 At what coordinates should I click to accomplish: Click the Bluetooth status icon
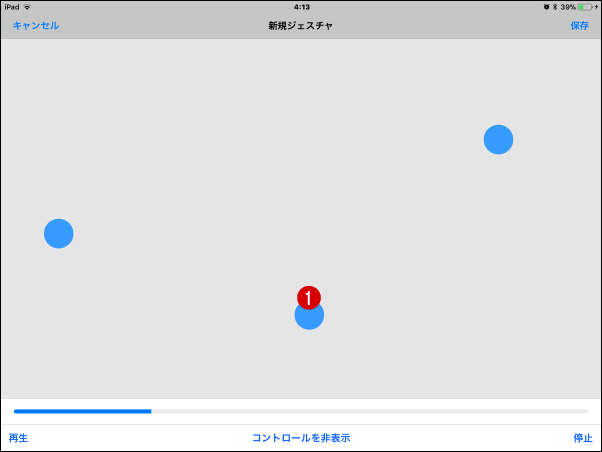click(x=555, y=7)
